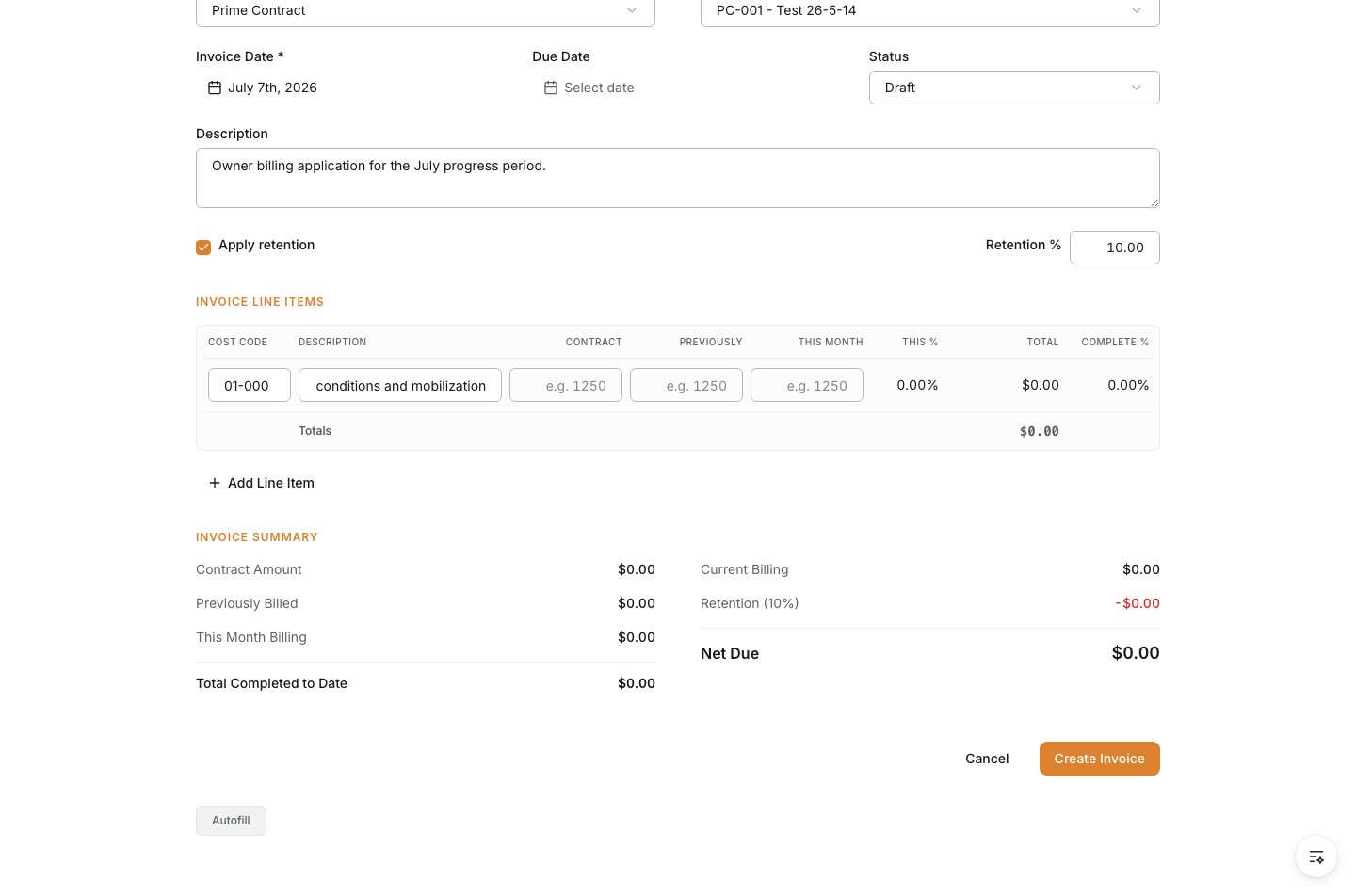The image size is (1356, 896).
Task: Click the Contract Amount summary label
Action: click(x=249, y=569)
